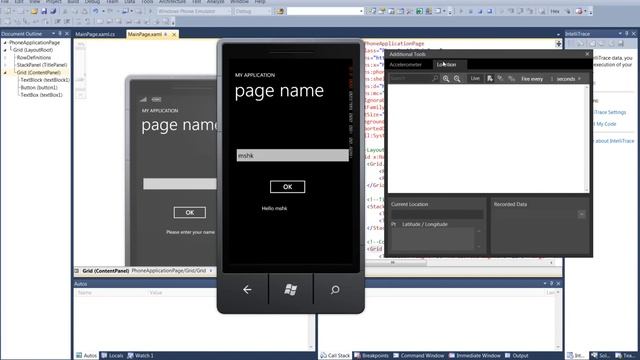Tap the emulator Windows Start button
Screen dimensions: 640x360
(x=291, y=289)
